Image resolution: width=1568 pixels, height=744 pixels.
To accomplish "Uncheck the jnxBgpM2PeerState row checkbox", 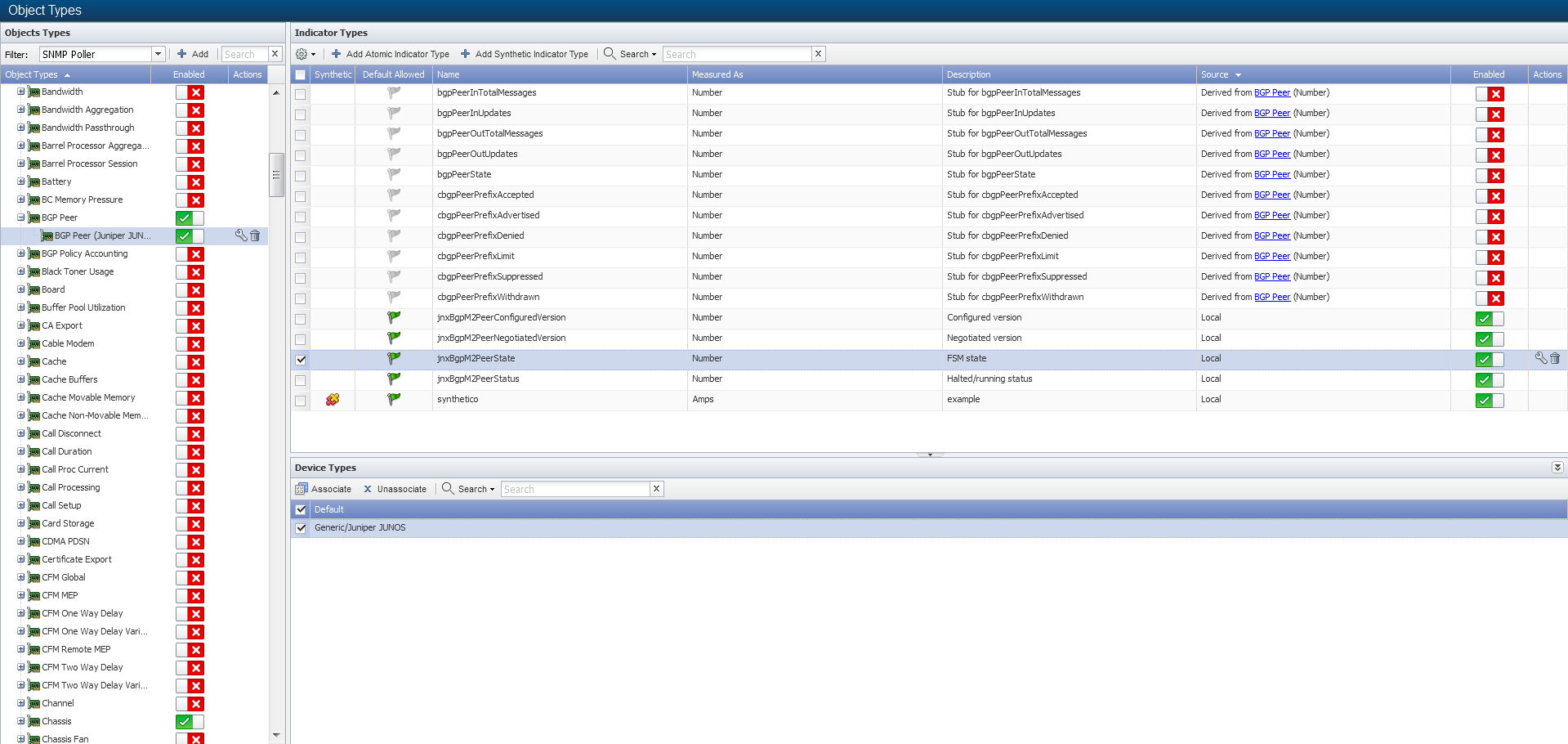I will click(301, 360).
